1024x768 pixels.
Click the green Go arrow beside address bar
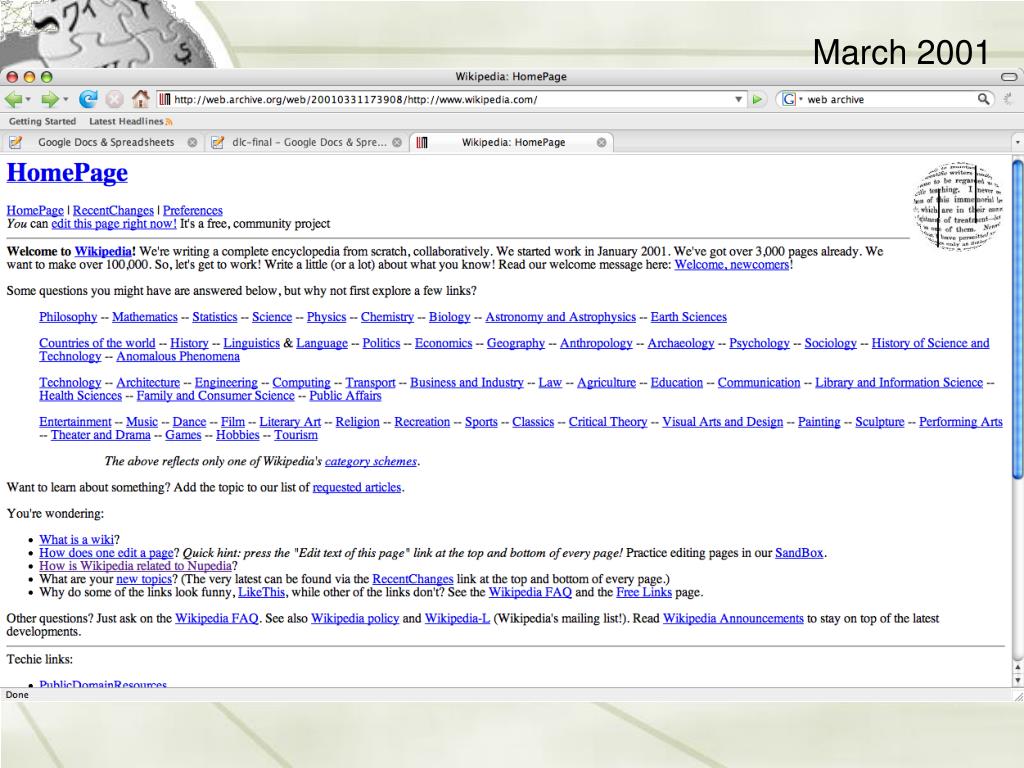coord(757,99)
